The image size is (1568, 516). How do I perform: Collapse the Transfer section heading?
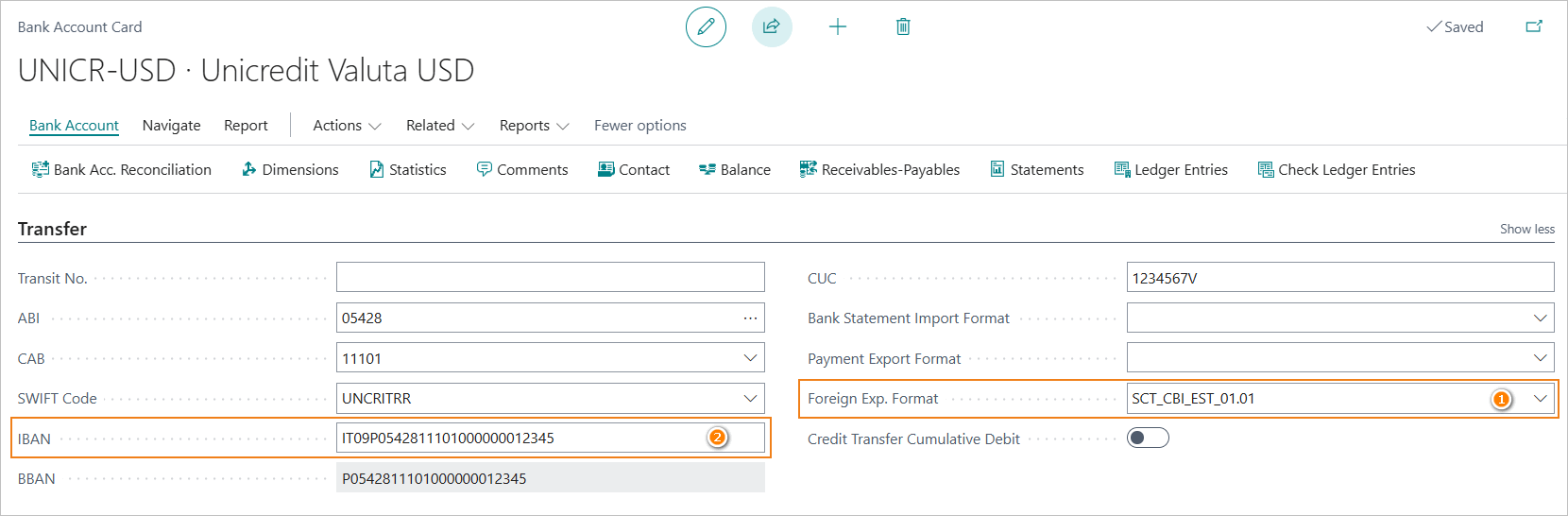[52, 229]
